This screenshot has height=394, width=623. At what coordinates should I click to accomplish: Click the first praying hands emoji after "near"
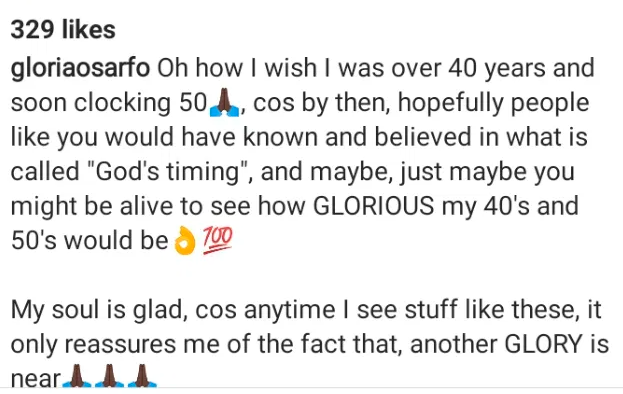click(x=77, y=376)
